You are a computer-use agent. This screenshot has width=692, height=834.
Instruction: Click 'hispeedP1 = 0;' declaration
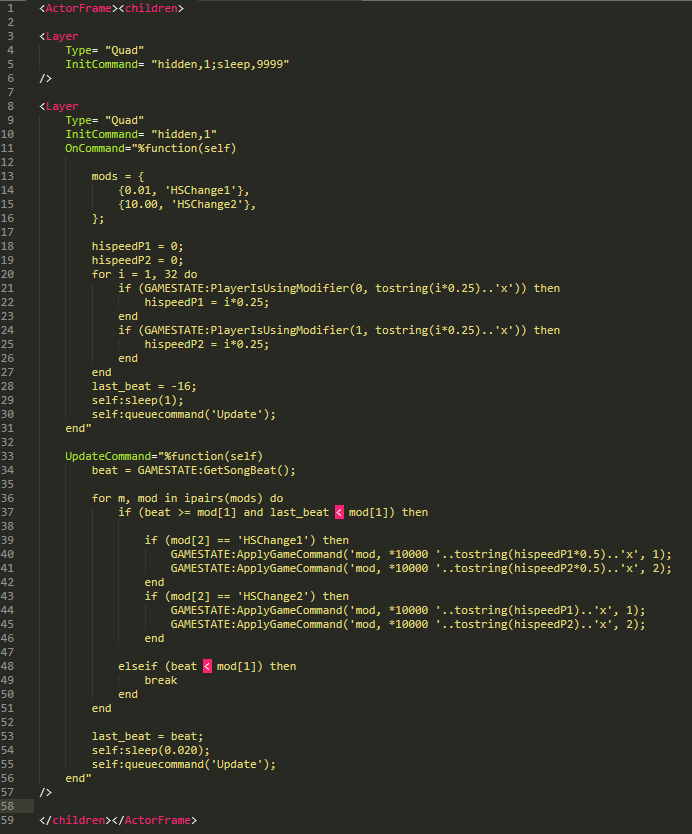tap(137, 246)
